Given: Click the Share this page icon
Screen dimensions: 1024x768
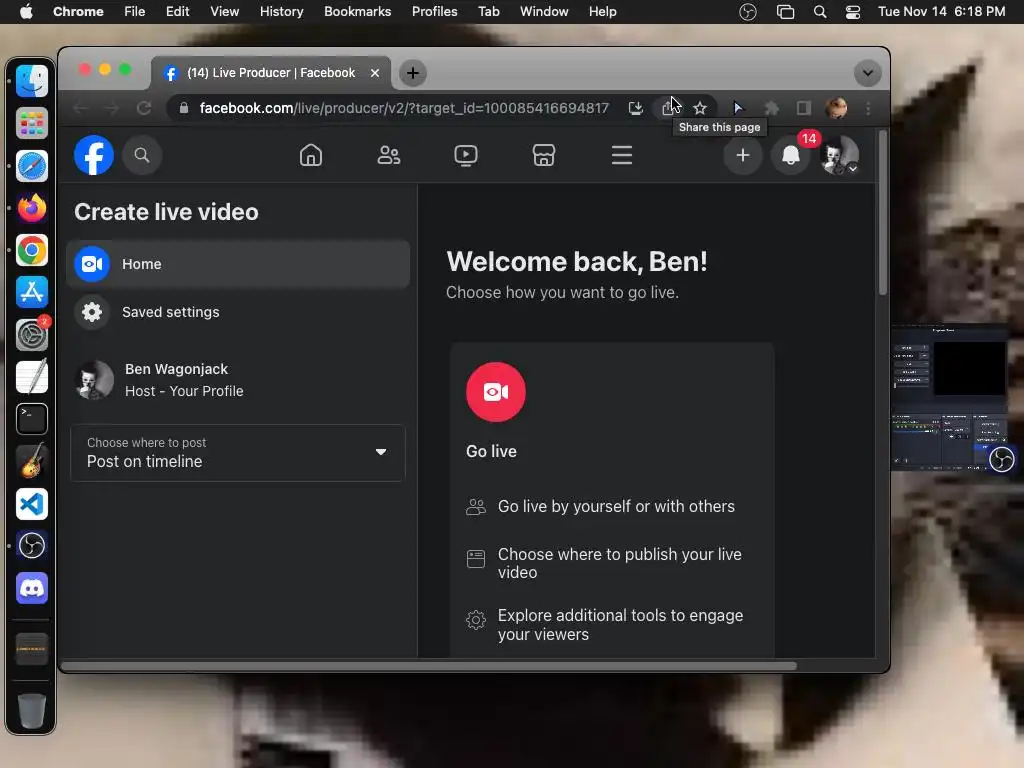Looking at the screenshot, I should tap(667, 108).
